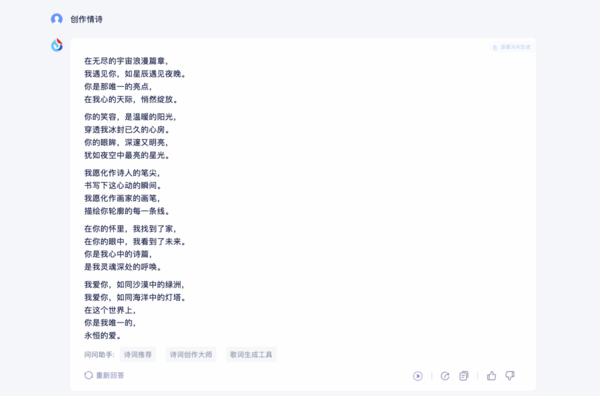Image resolution: width=600 pixels, height=396 pixels.
Task: Click the line 在你的眼中，我看到了未来
Action: click(135, 242)
